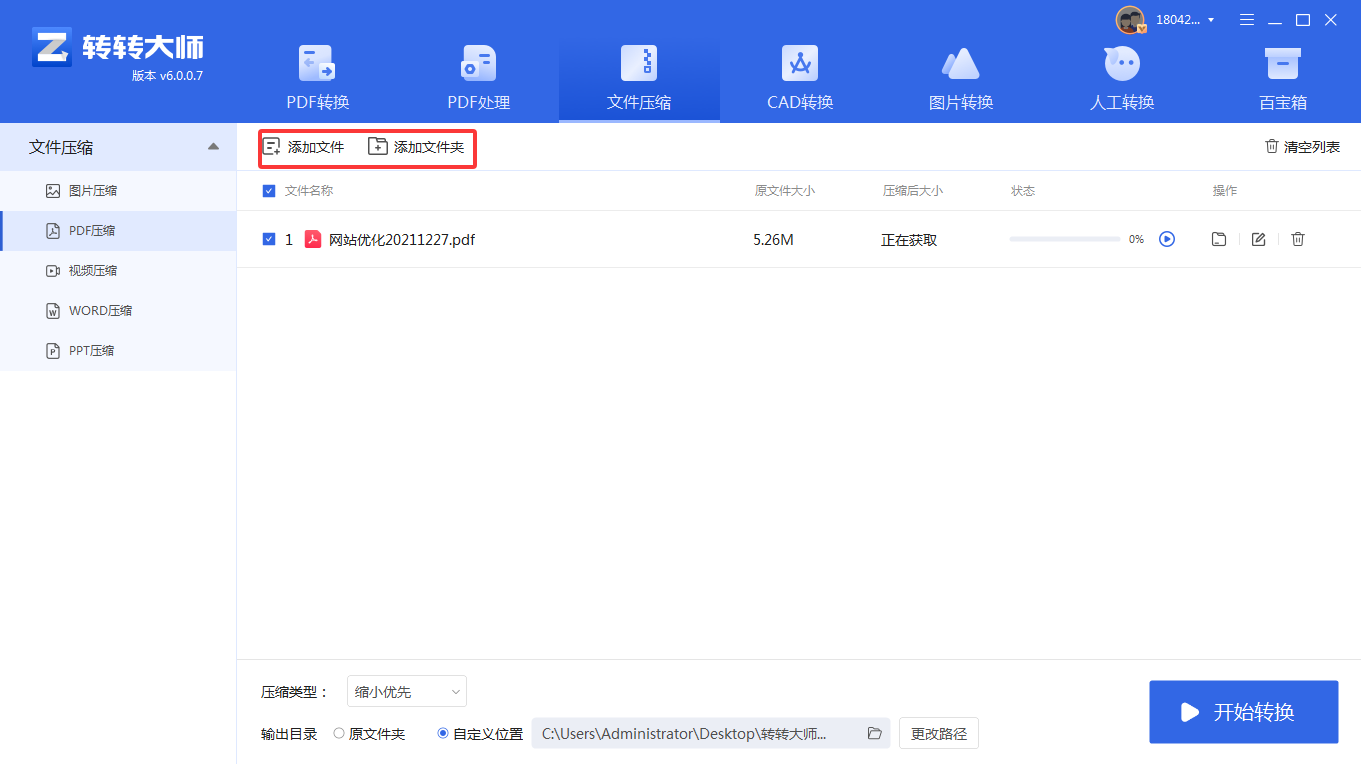The height and width of the screenshot is (764, 1361).
Task: Click the 正在获取 status text
Action: click(x=909, y=240)
